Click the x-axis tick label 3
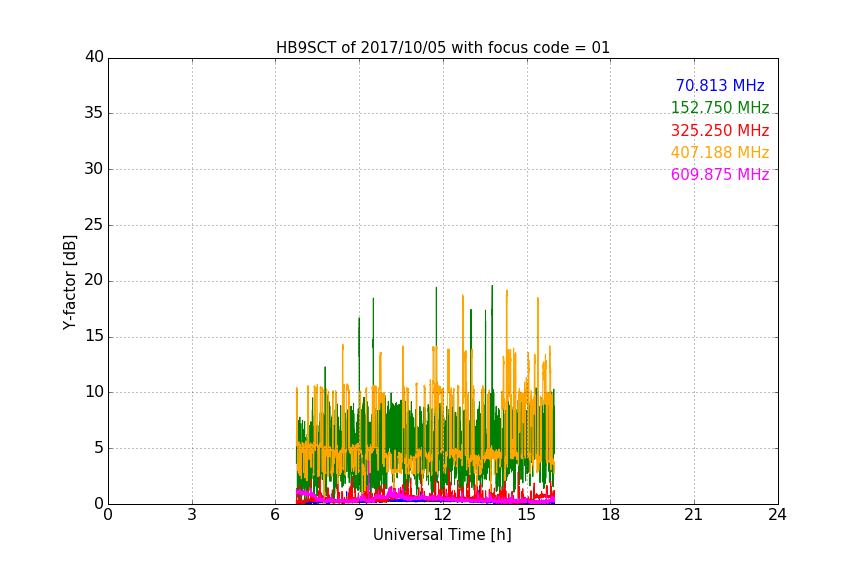The height and width of the screenshot is (576, 864). (x=192, y=515)
